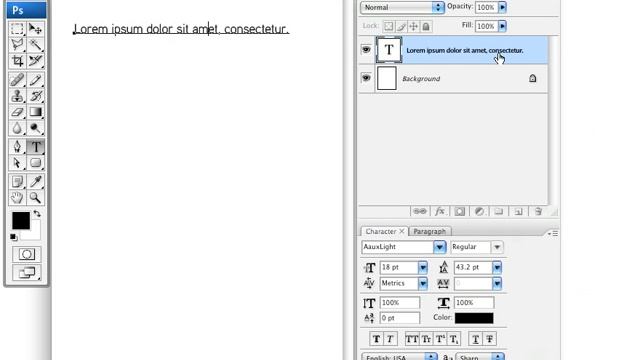640x360 pixels.
Task: Select the Path Selection tool
Action: pyautogui.click(x=17, y=163)
